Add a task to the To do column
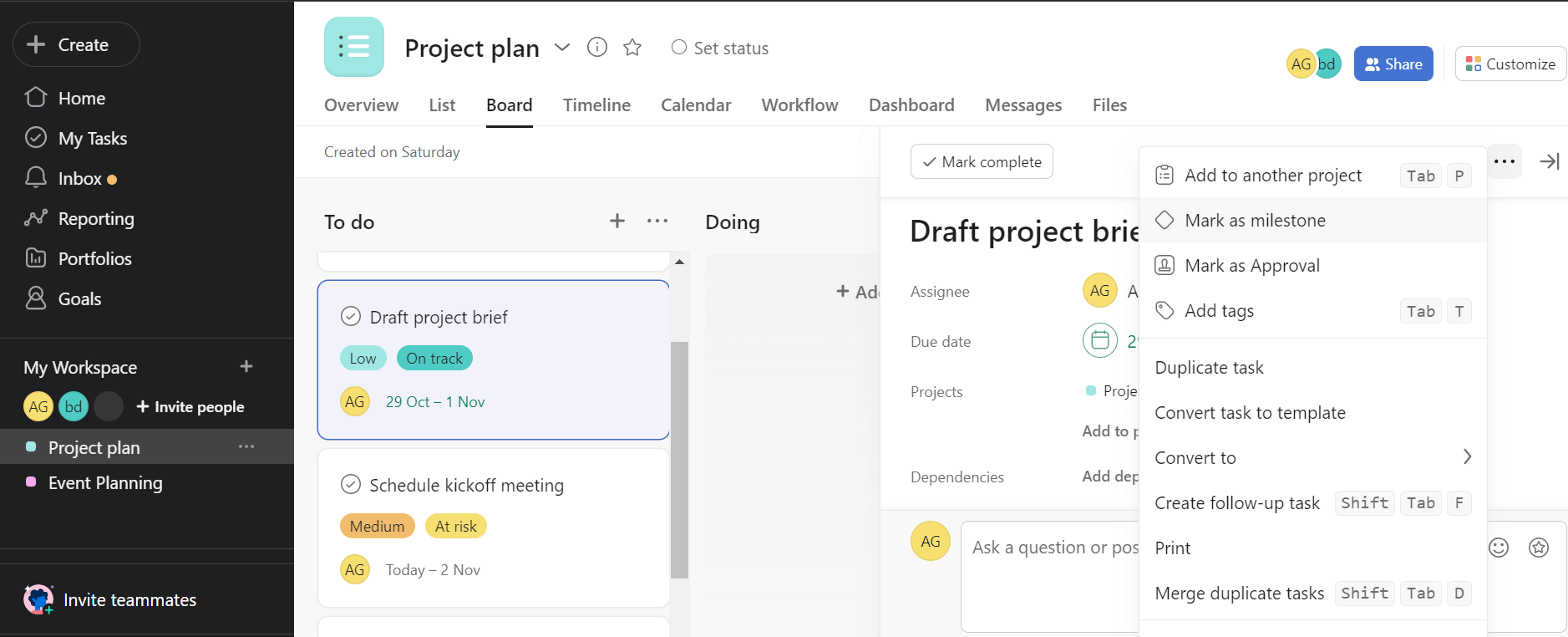The width and height of the screenshot is (1568, 637). coord(617,221)
